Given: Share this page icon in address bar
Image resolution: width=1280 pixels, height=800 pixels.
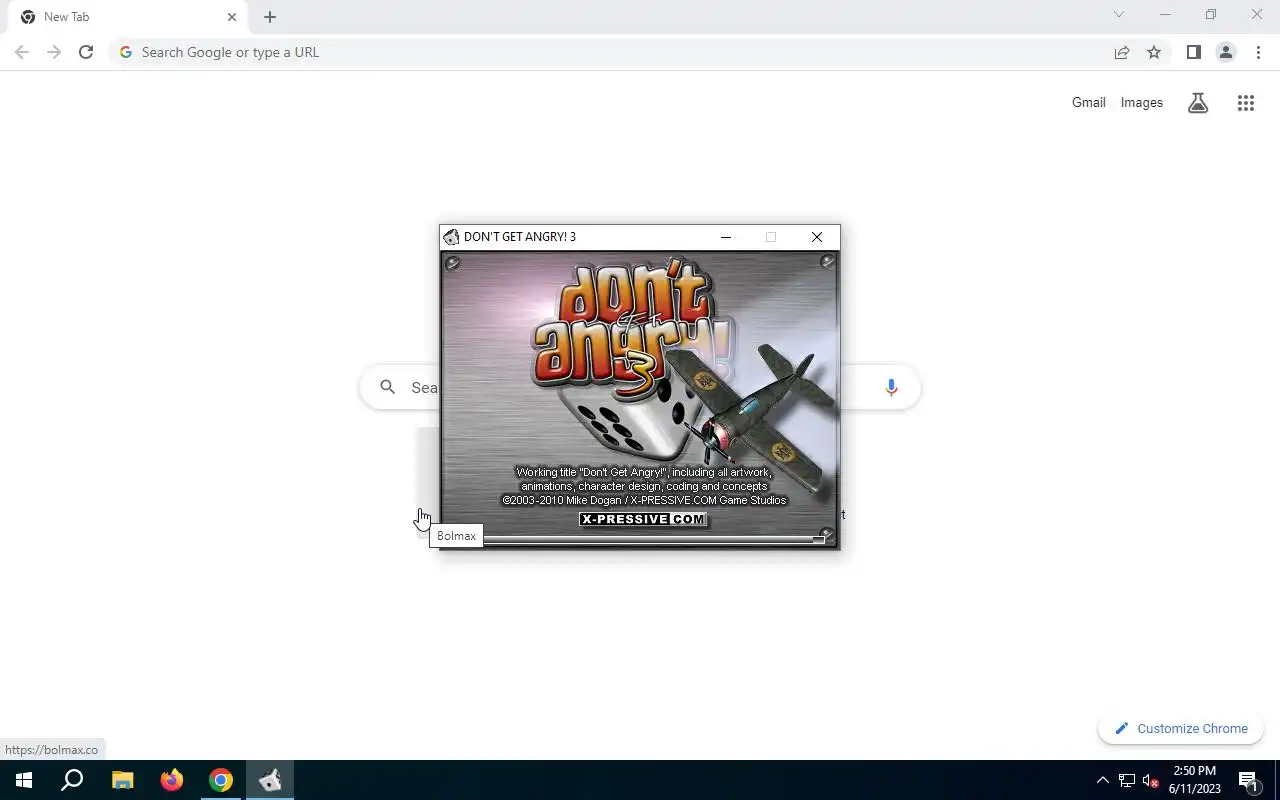Looking at the screenshot, I should coord(1122,52).
